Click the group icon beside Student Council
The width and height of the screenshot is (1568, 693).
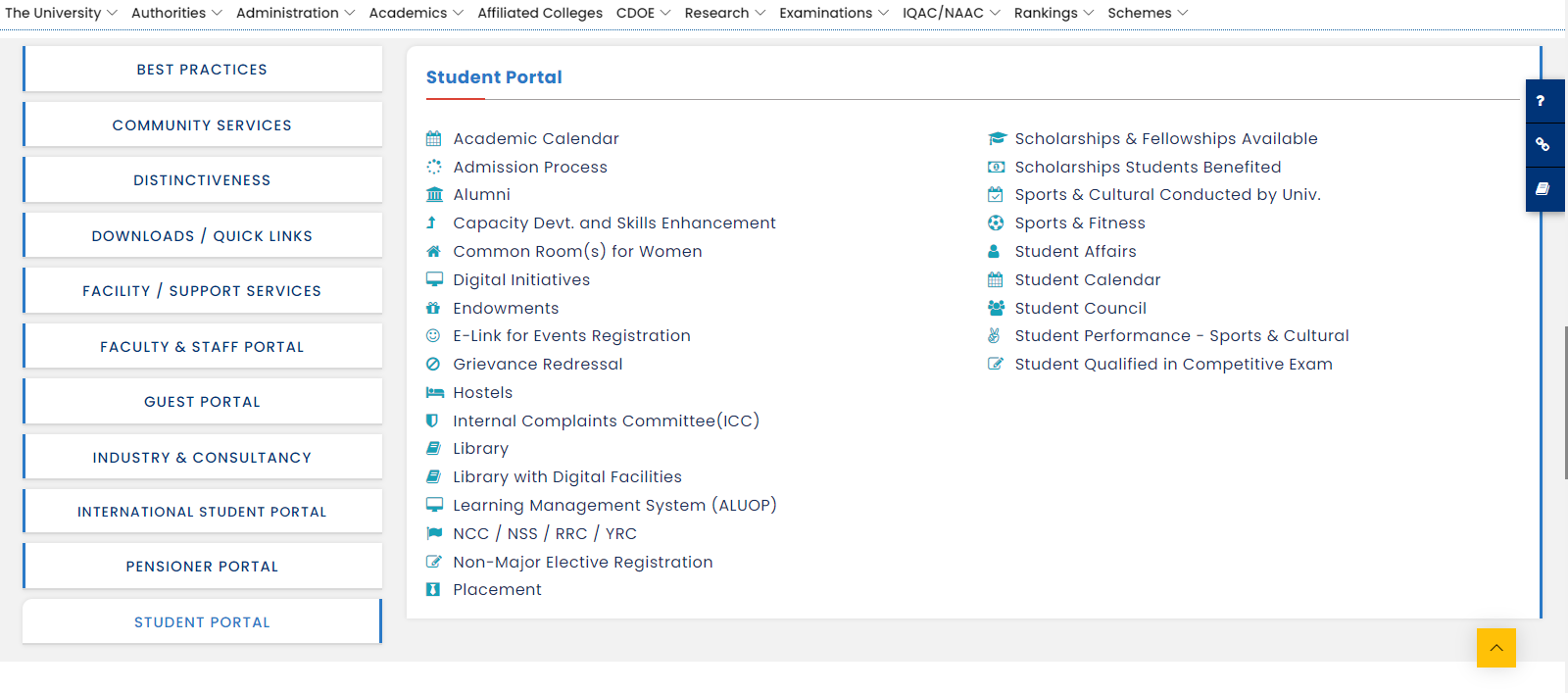[x=997, y=308]
